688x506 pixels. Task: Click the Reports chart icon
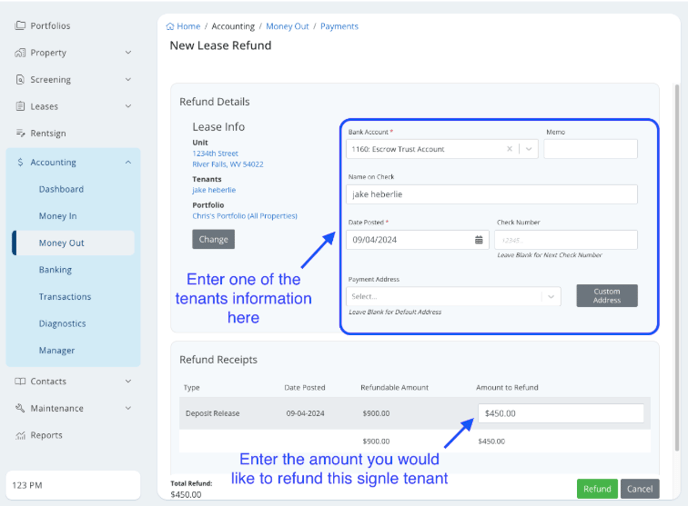(20, 435)
